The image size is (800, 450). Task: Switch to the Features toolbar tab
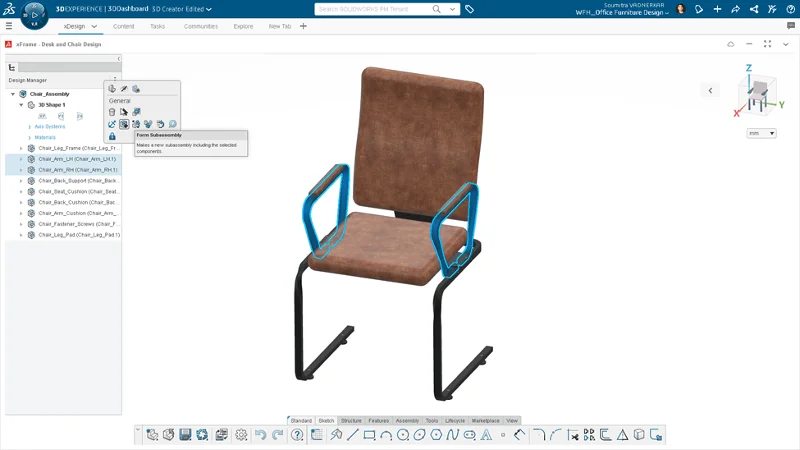coord(378,421)
